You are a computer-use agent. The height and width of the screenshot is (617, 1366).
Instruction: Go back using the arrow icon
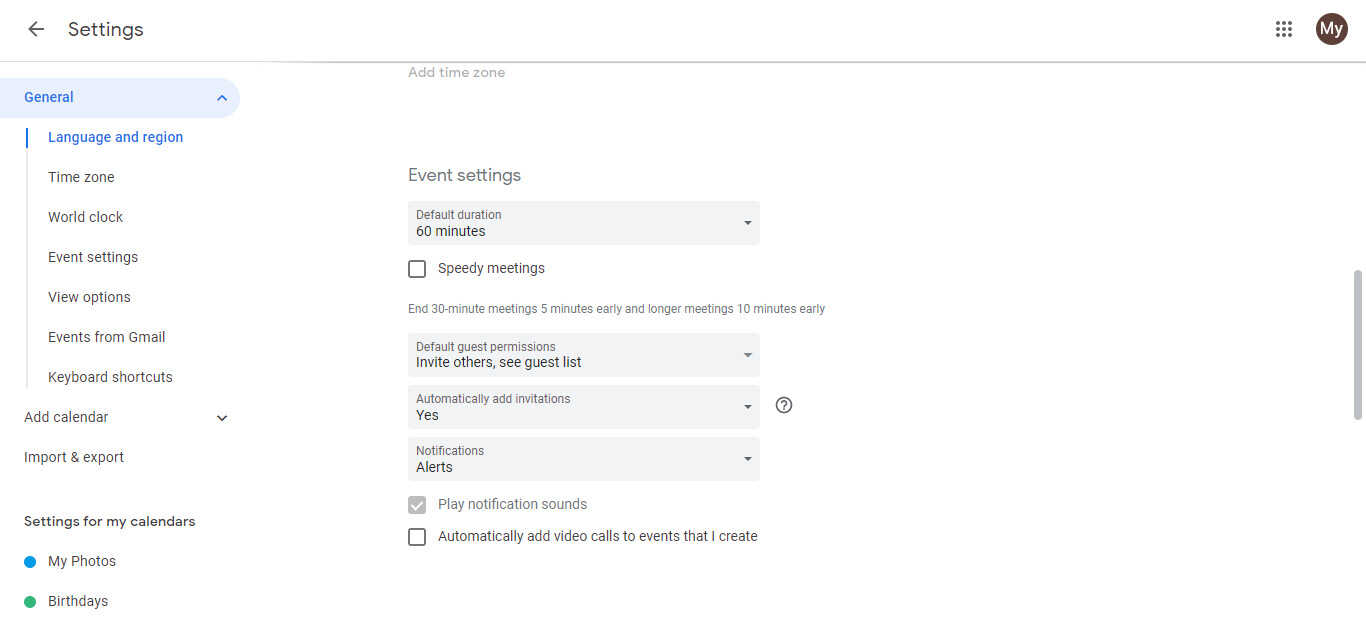click(36, 29)
